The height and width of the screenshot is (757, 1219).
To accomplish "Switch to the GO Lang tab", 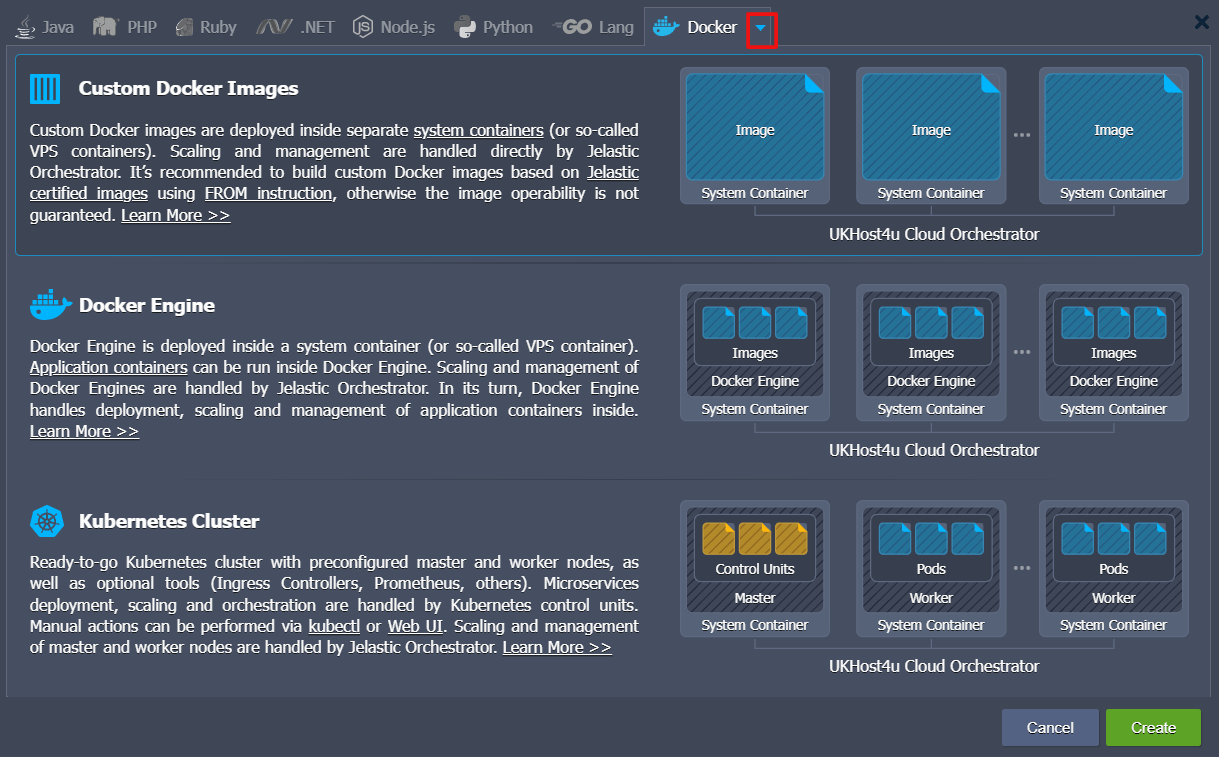I will 594,27.
